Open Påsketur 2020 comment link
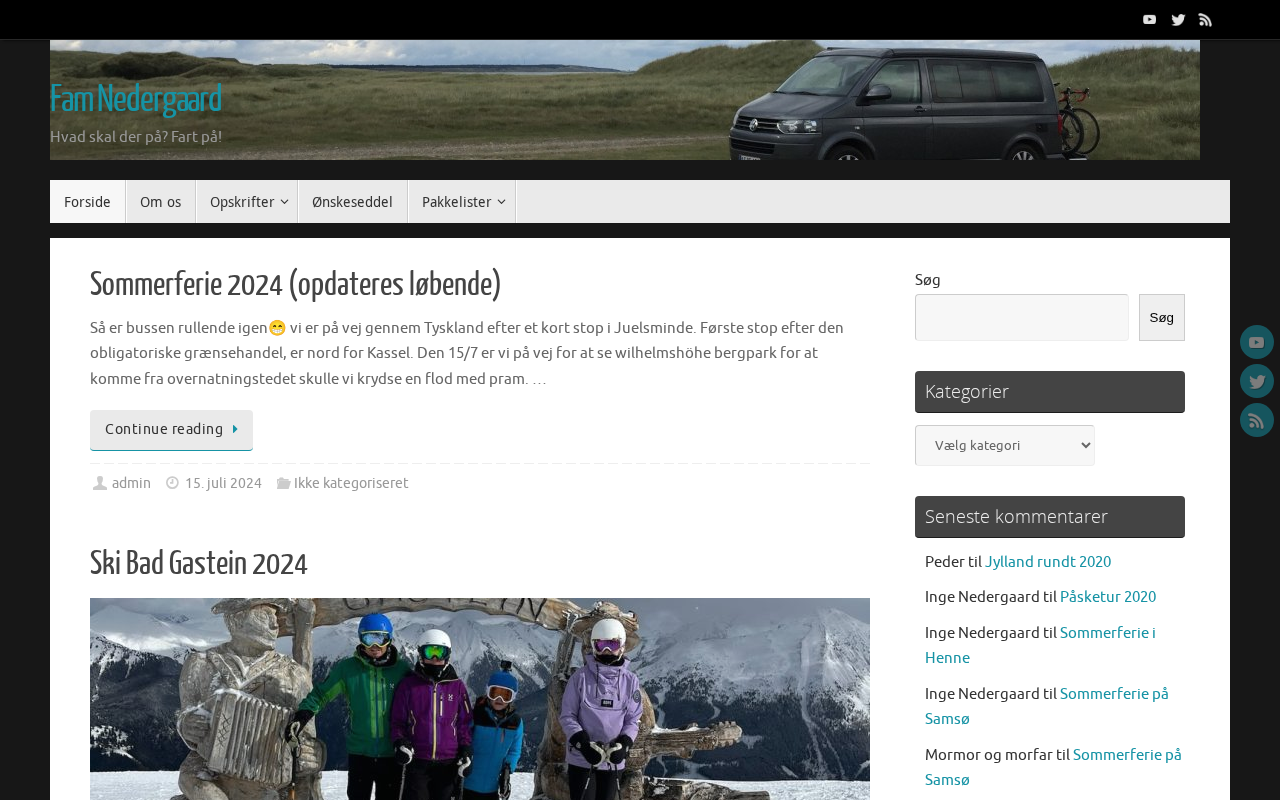This screenshot has width=1280, height=800. 1108,597
